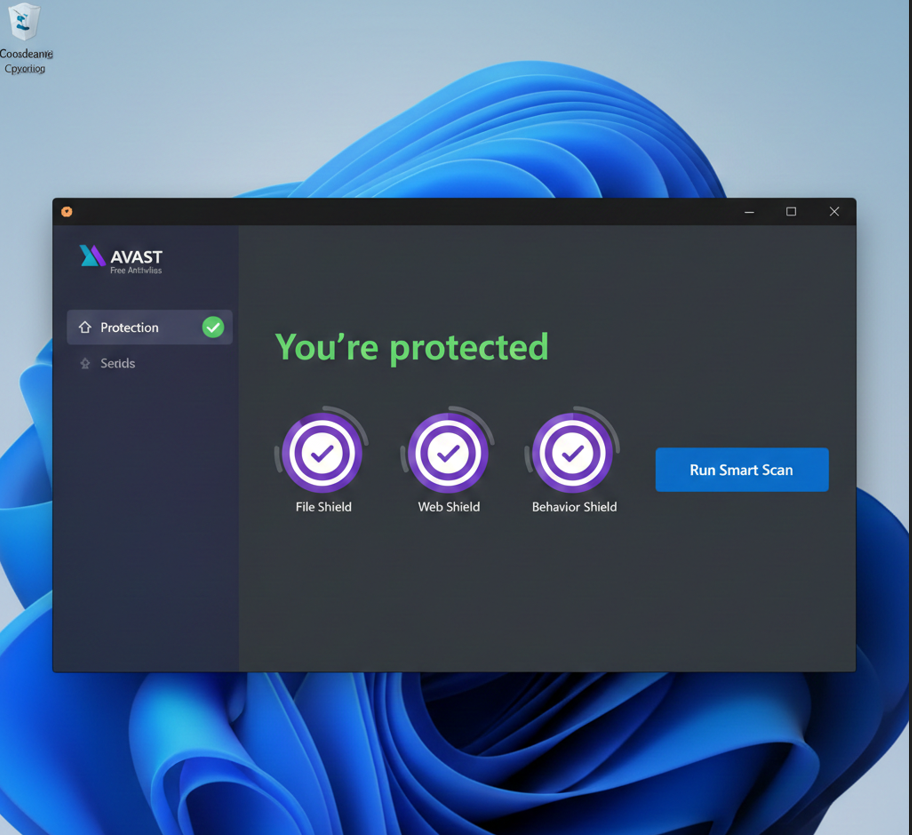The height and width of the screenshot is (835, 912).
Task: Click the small icon below the Protection house icon
Action: [85, 364]
